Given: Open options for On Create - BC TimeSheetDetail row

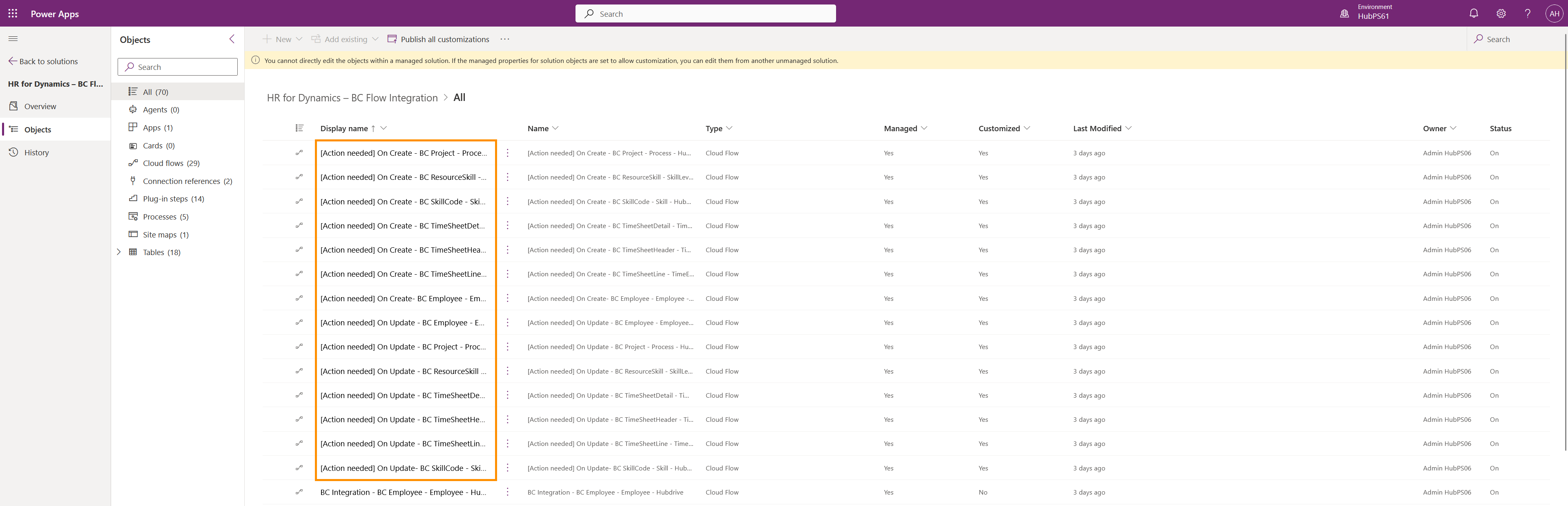Looking at the screenshot, I should [508, 225].
